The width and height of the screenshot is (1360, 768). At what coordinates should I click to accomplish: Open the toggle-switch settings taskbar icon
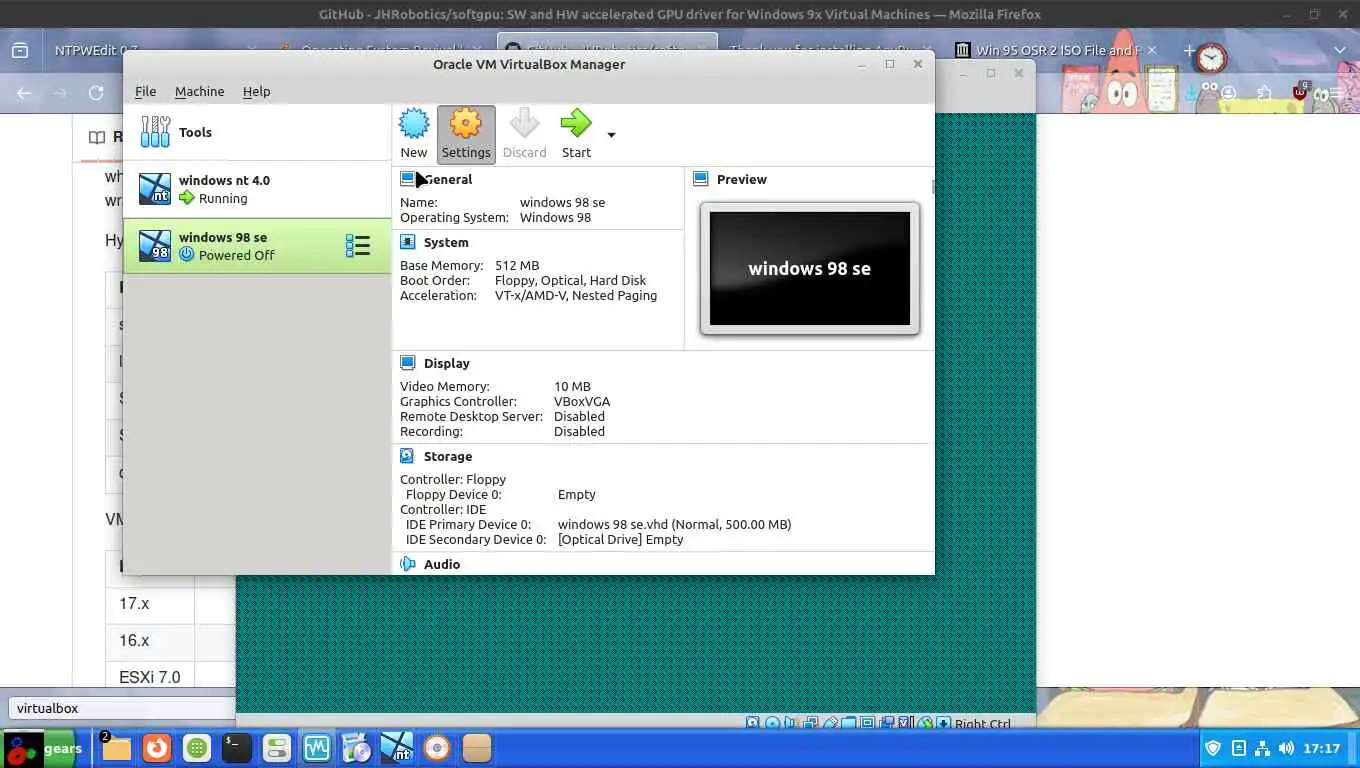click(x=276, y=748)
